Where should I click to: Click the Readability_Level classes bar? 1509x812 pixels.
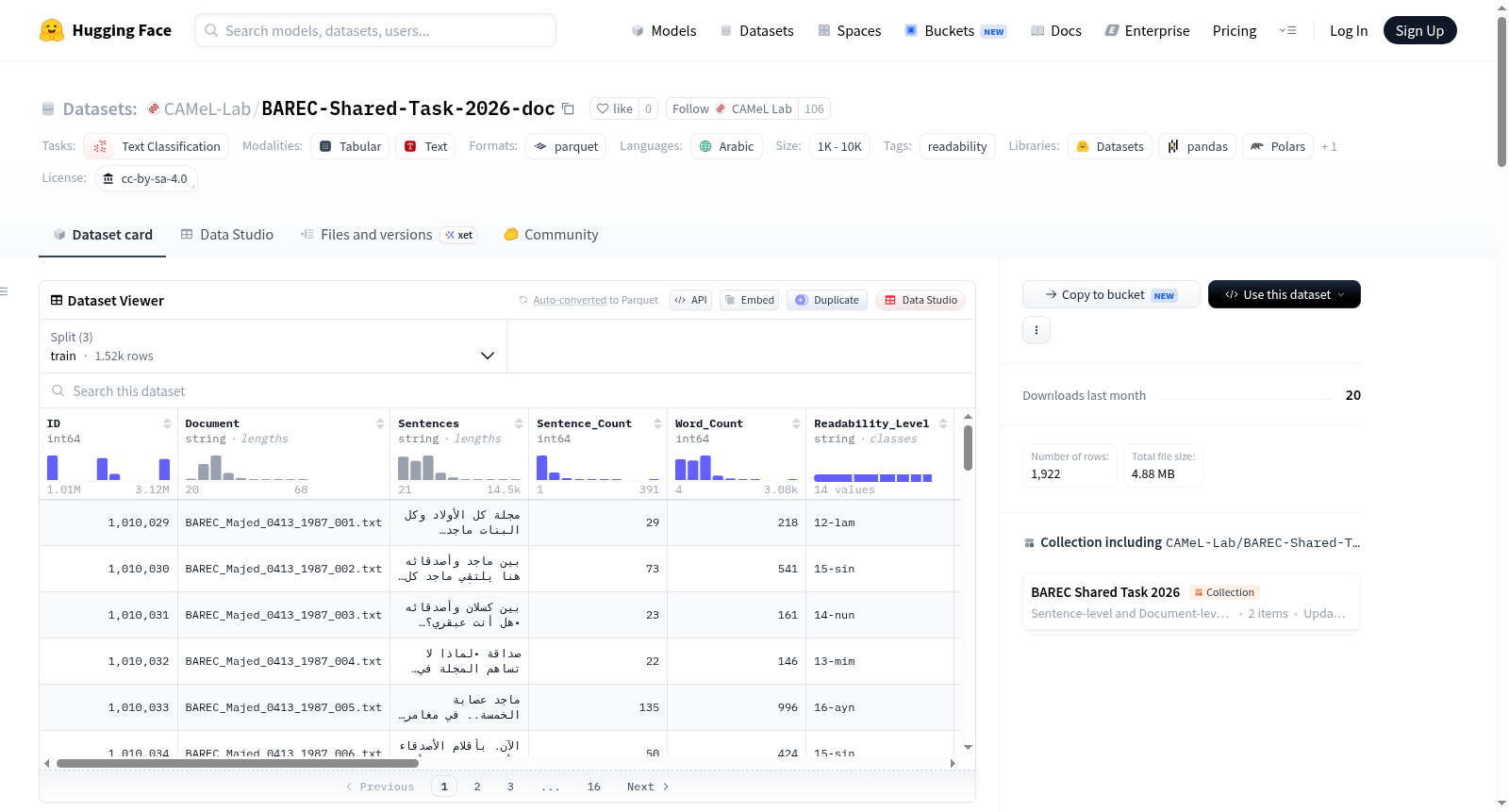click(872, 478)
